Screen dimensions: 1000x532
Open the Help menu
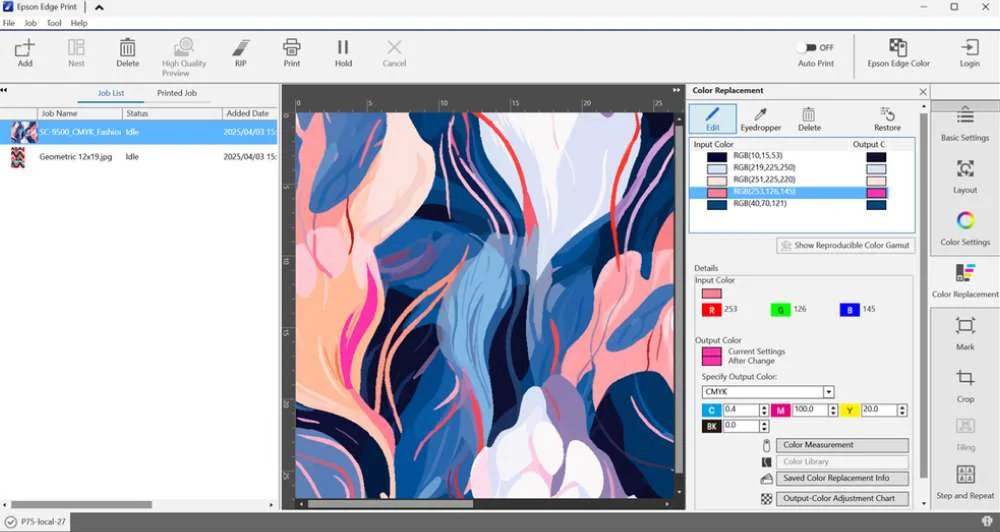coord(79,23)
